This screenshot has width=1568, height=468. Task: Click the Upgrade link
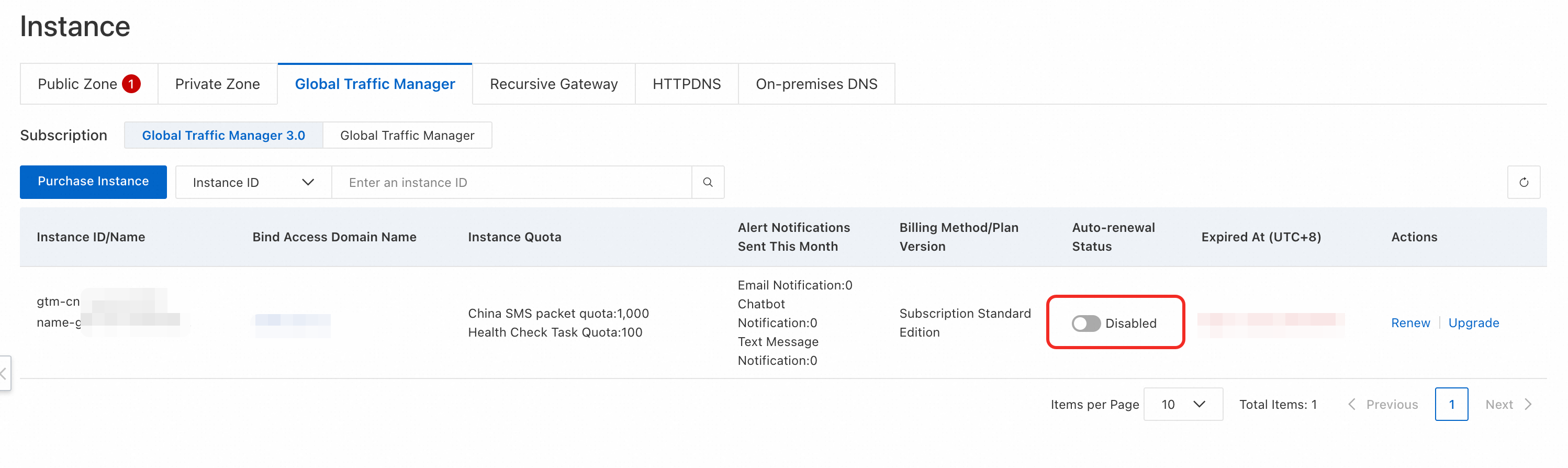pos(1473,323)
